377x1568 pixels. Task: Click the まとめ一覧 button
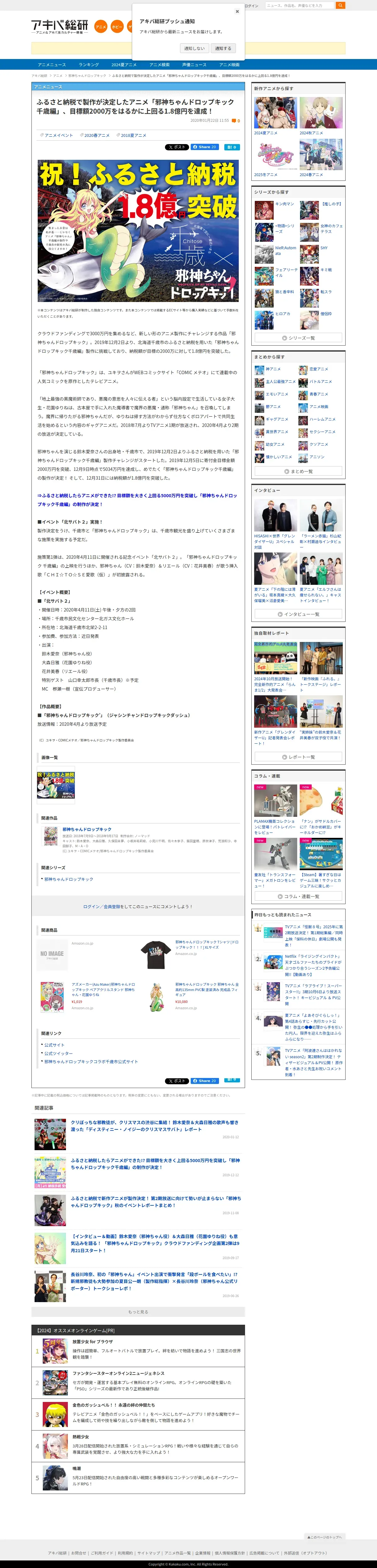tap(298, 471)
